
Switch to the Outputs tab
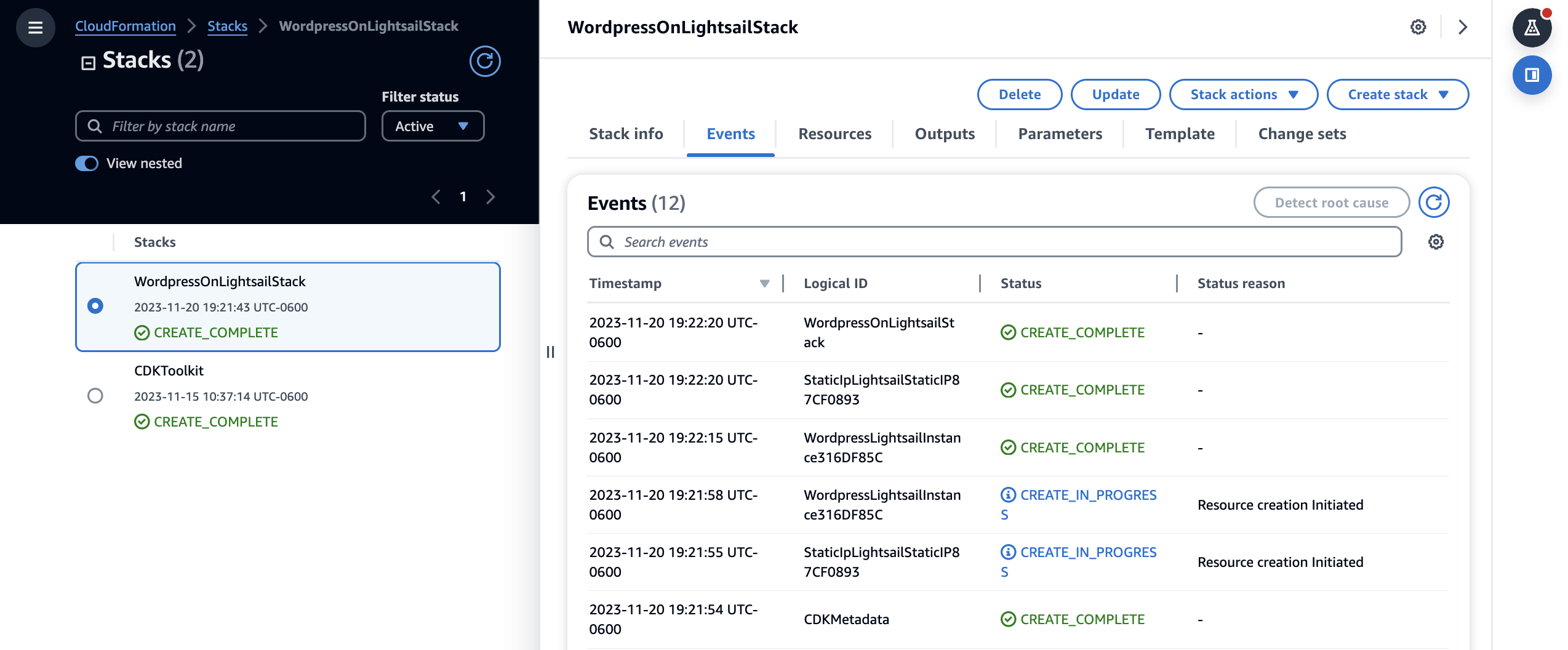pyautogui.click(x=945, y=134)
